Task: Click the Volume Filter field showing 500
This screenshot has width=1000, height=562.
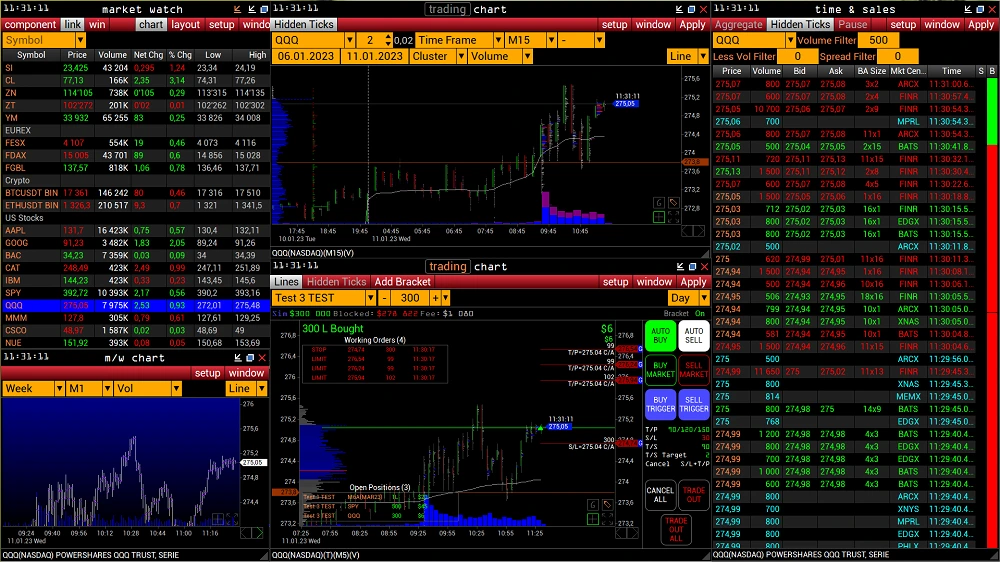Action: (x=878, y=40)
